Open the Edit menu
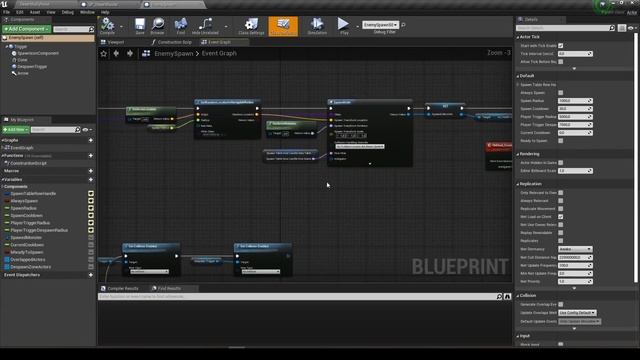The image size is (640, 360). [x=20, y=12]
